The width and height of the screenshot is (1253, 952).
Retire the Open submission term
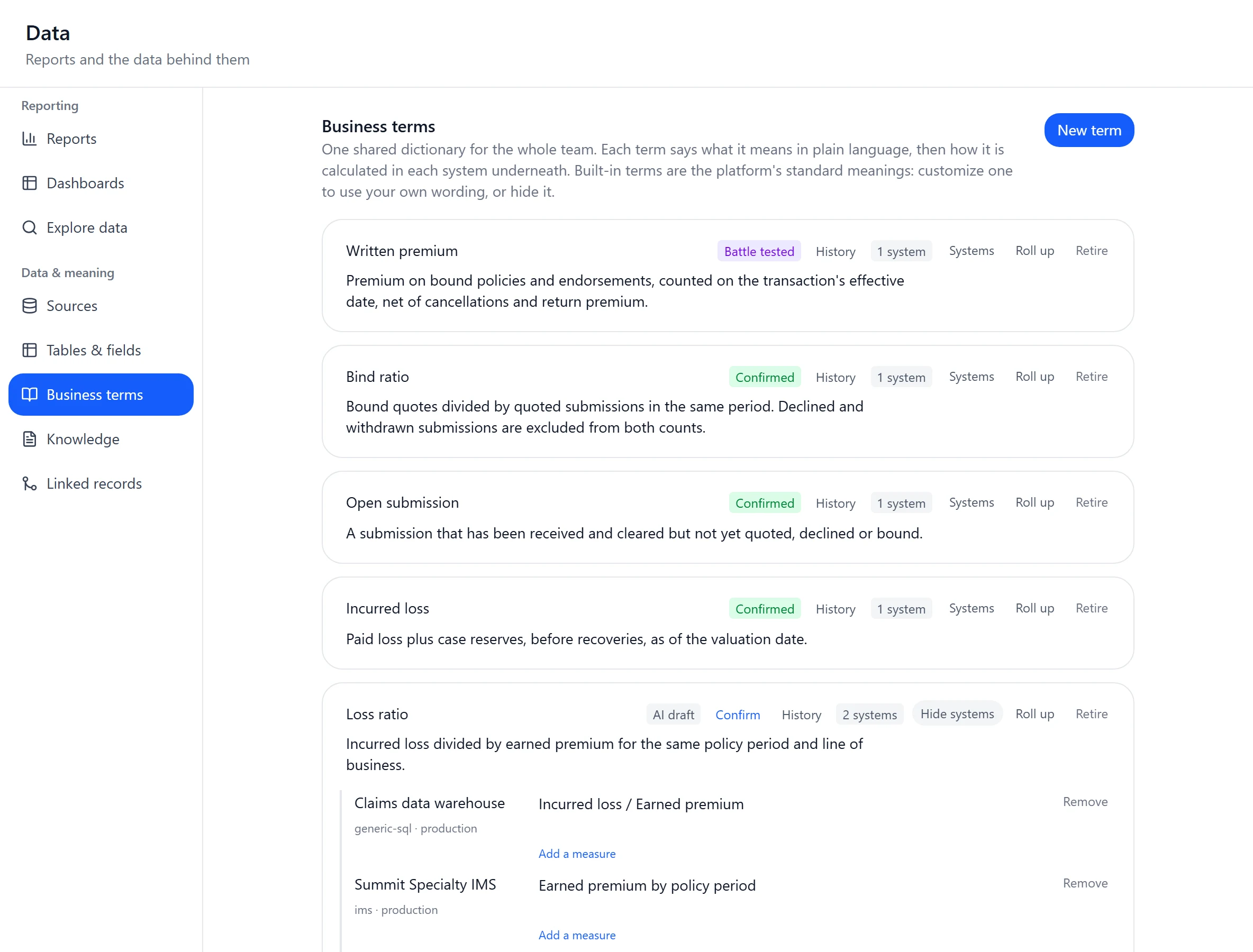[1092, 502]
